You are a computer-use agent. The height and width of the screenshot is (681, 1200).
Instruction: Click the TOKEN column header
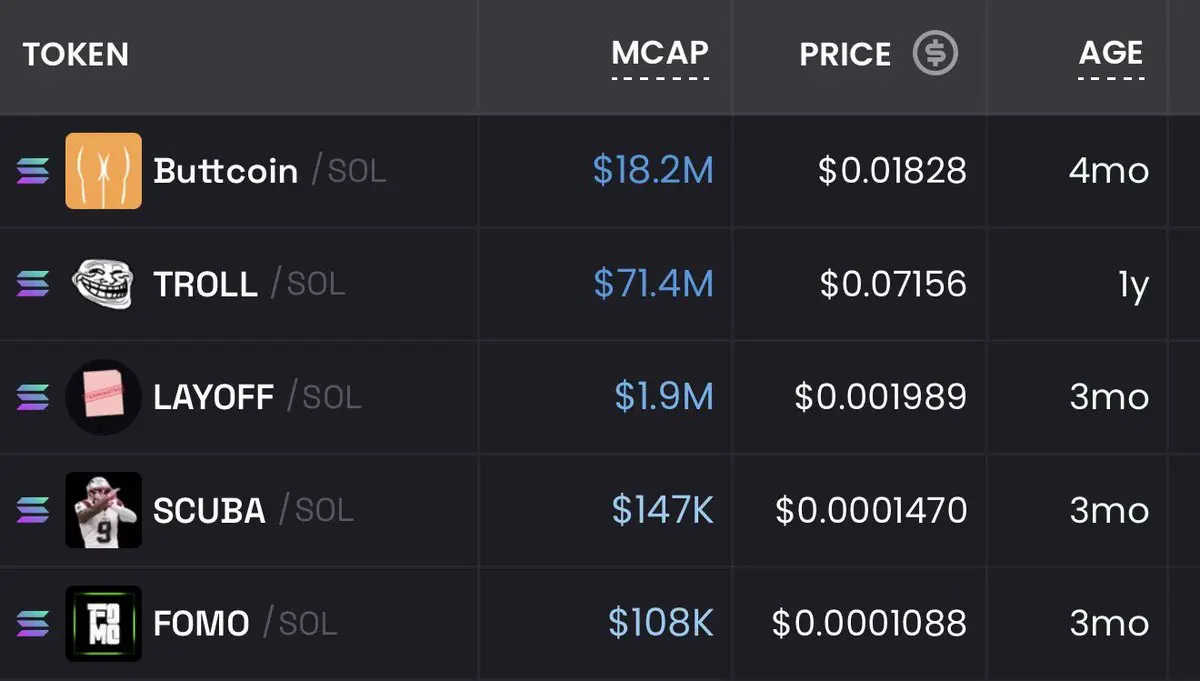(x=76, y=54)
